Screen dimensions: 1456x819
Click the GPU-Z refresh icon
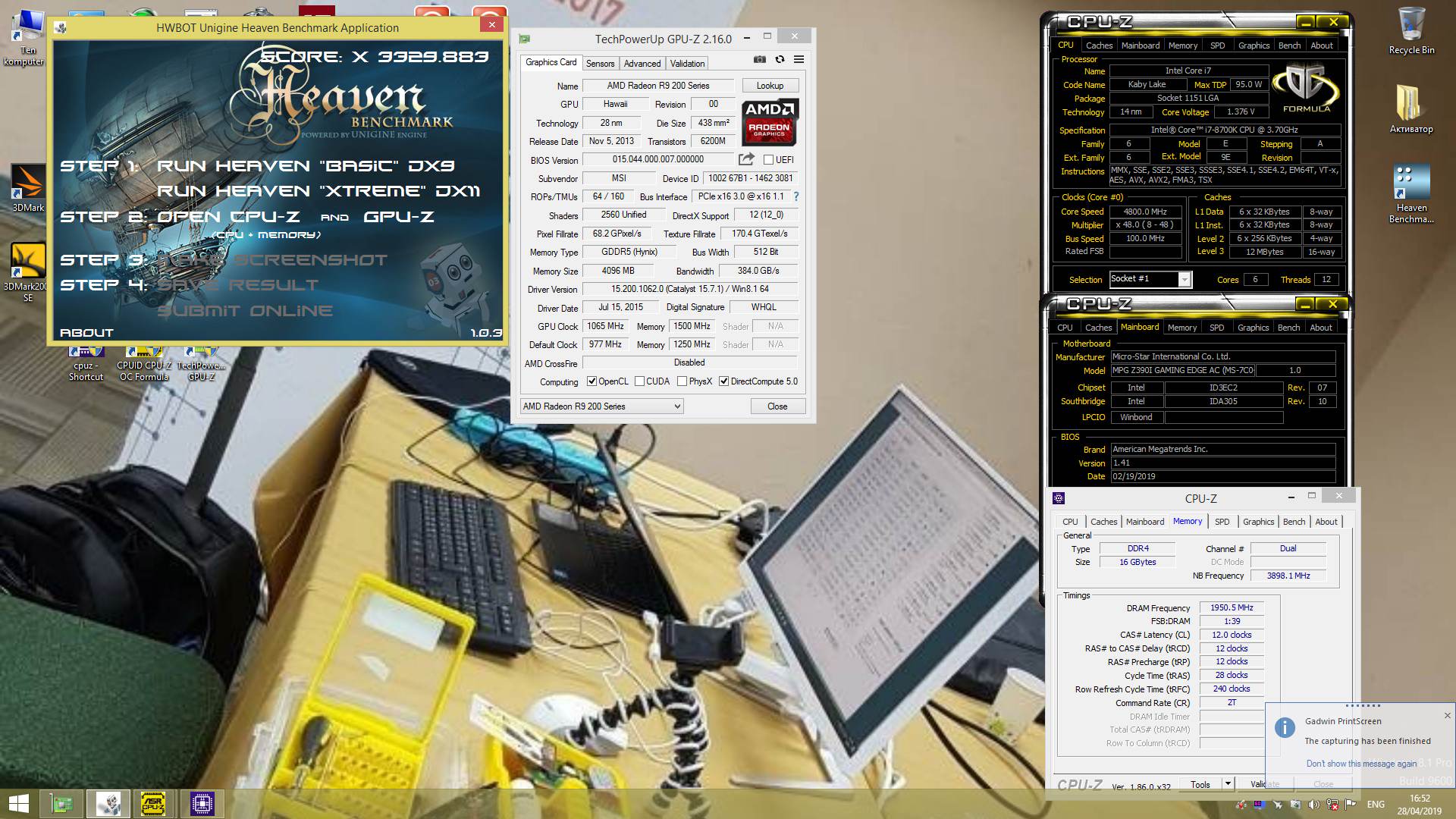click(780, 59)
